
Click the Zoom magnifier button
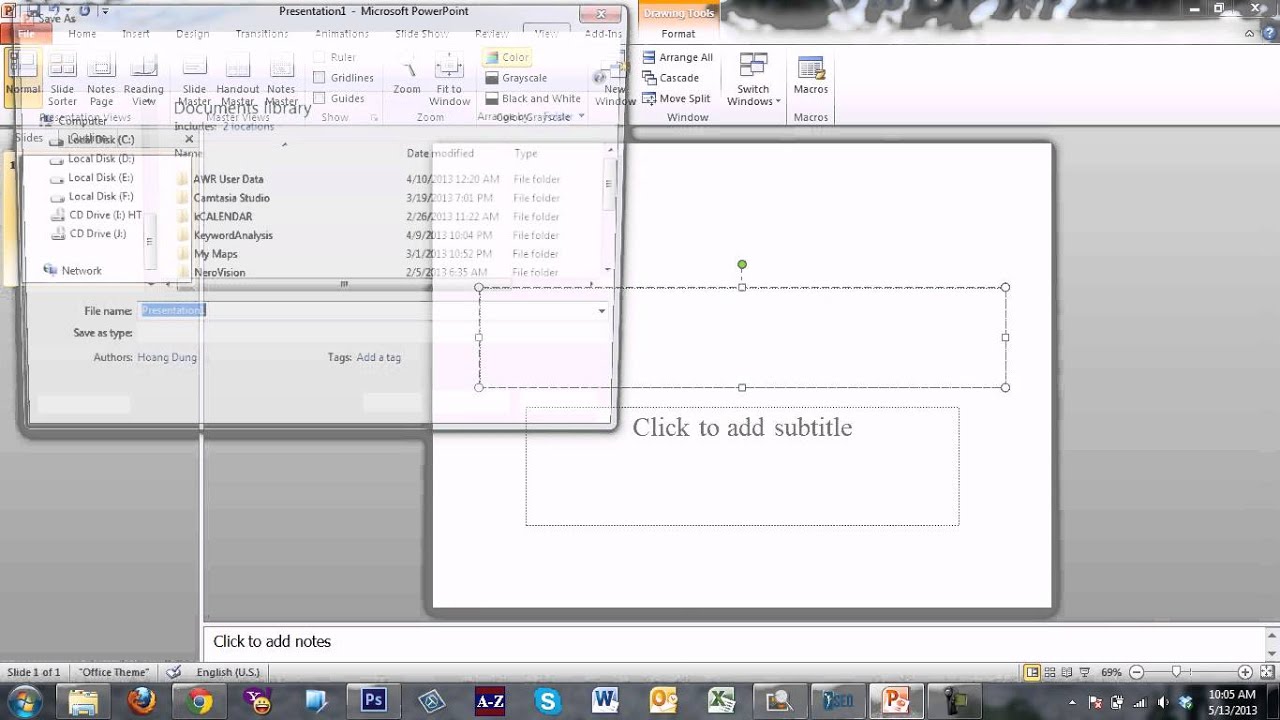pyautogui.click(x=407, y=74)
